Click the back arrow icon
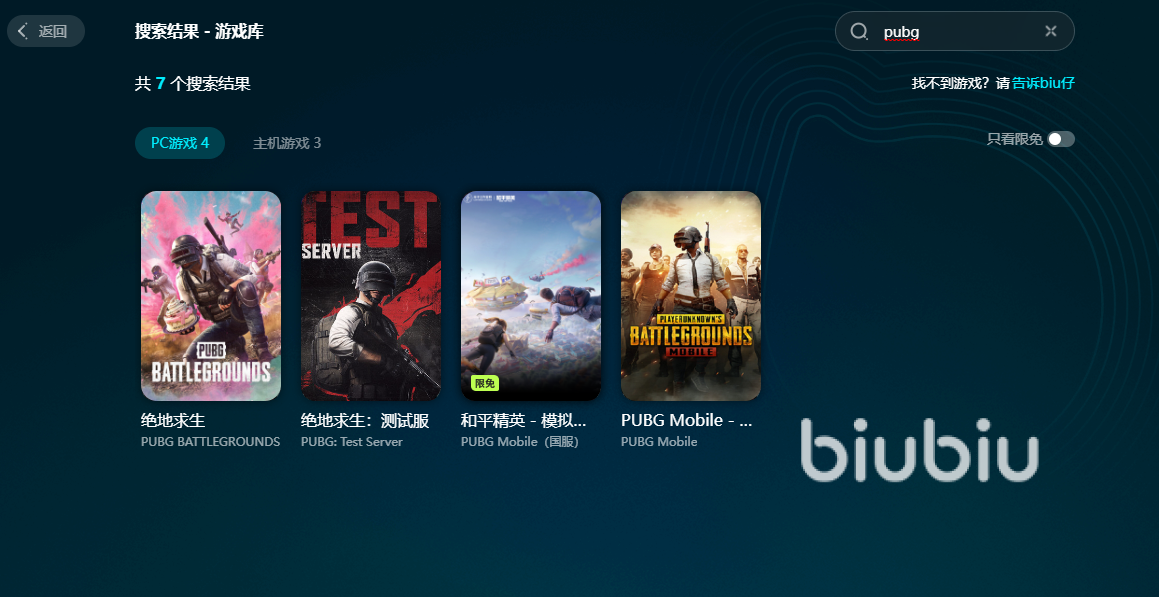 click(x=23, y=31)
